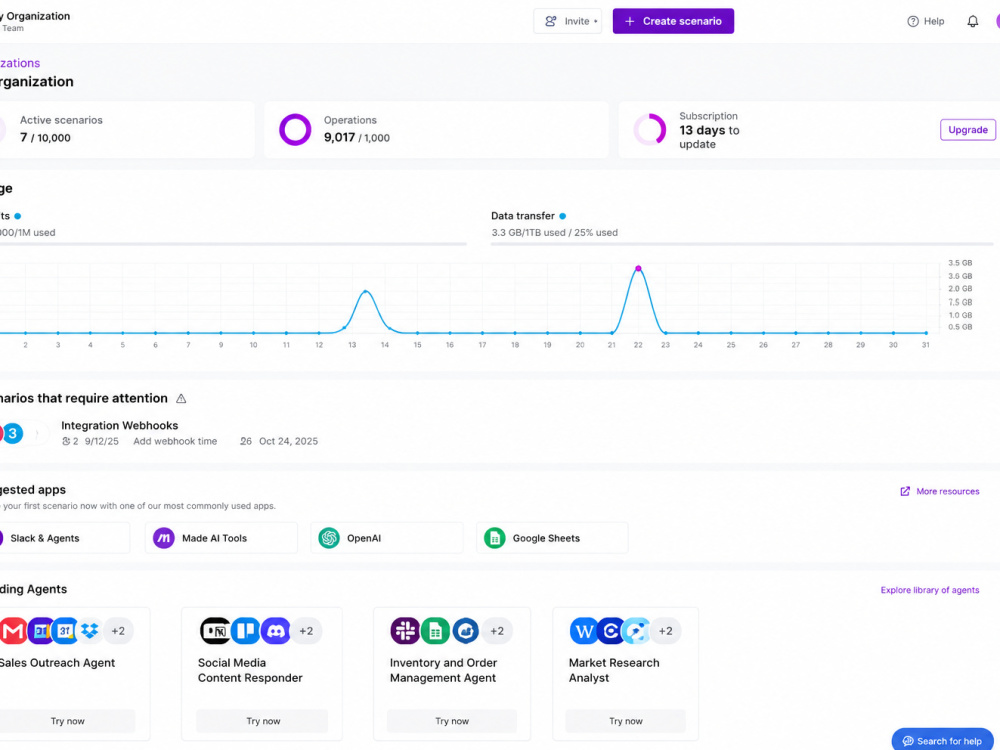Click the +2 badge in Market Research Analyst
The width and height of the screenshot is (1000, 750).
coord(665,631)
